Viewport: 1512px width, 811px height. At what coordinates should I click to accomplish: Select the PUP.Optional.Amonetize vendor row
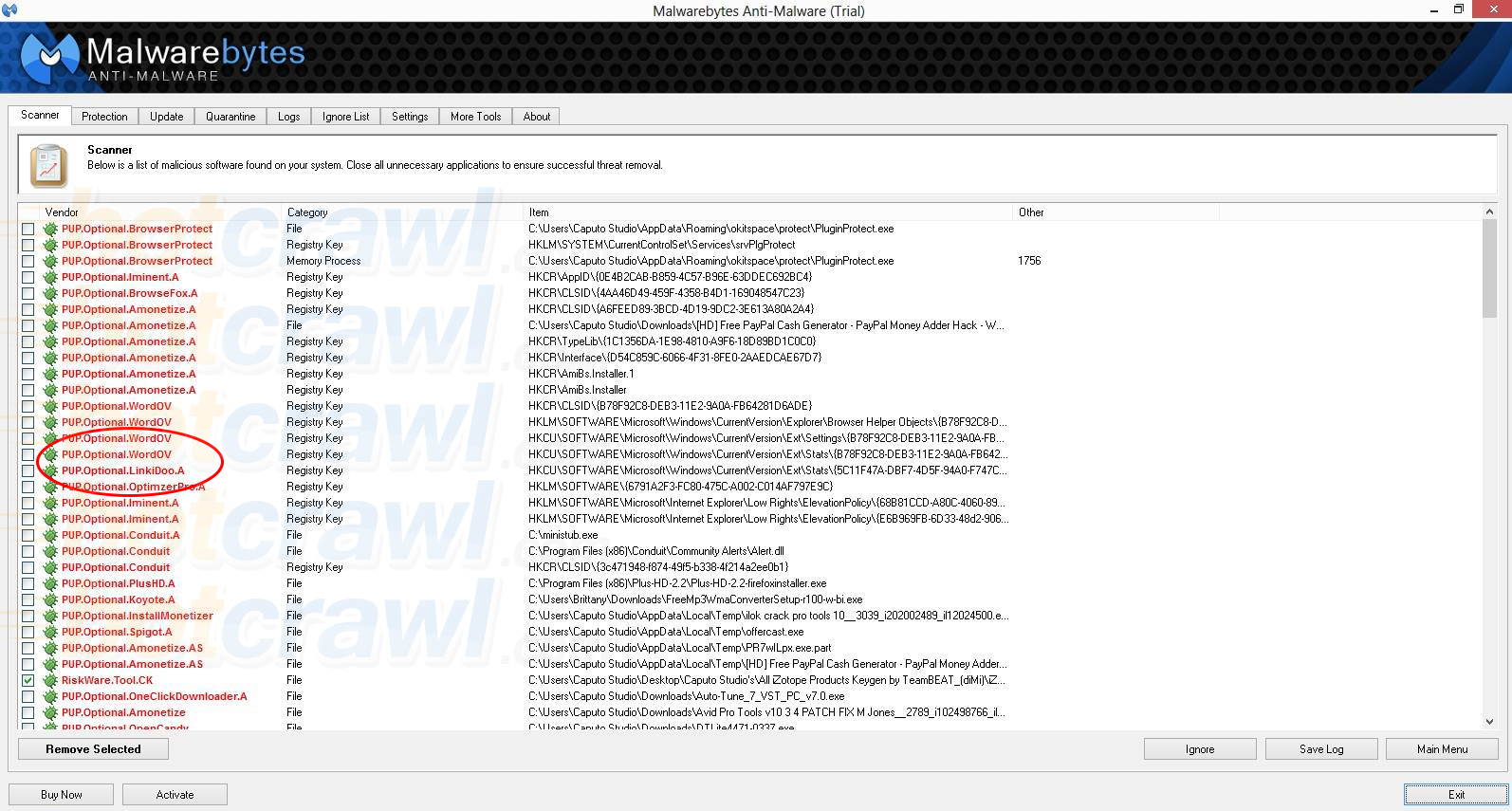click(123, 712)
